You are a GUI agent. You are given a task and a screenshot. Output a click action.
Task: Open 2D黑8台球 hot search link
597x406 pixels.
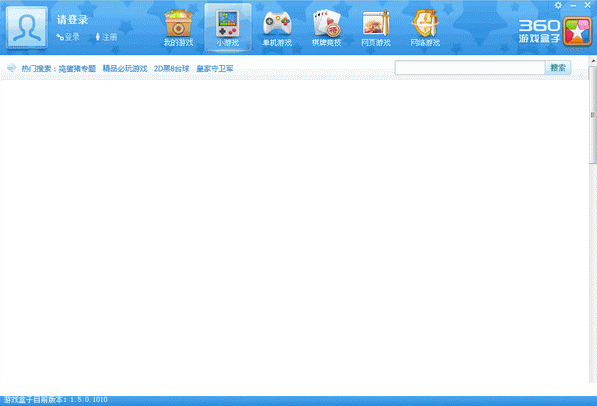click(x=172, y=69)
